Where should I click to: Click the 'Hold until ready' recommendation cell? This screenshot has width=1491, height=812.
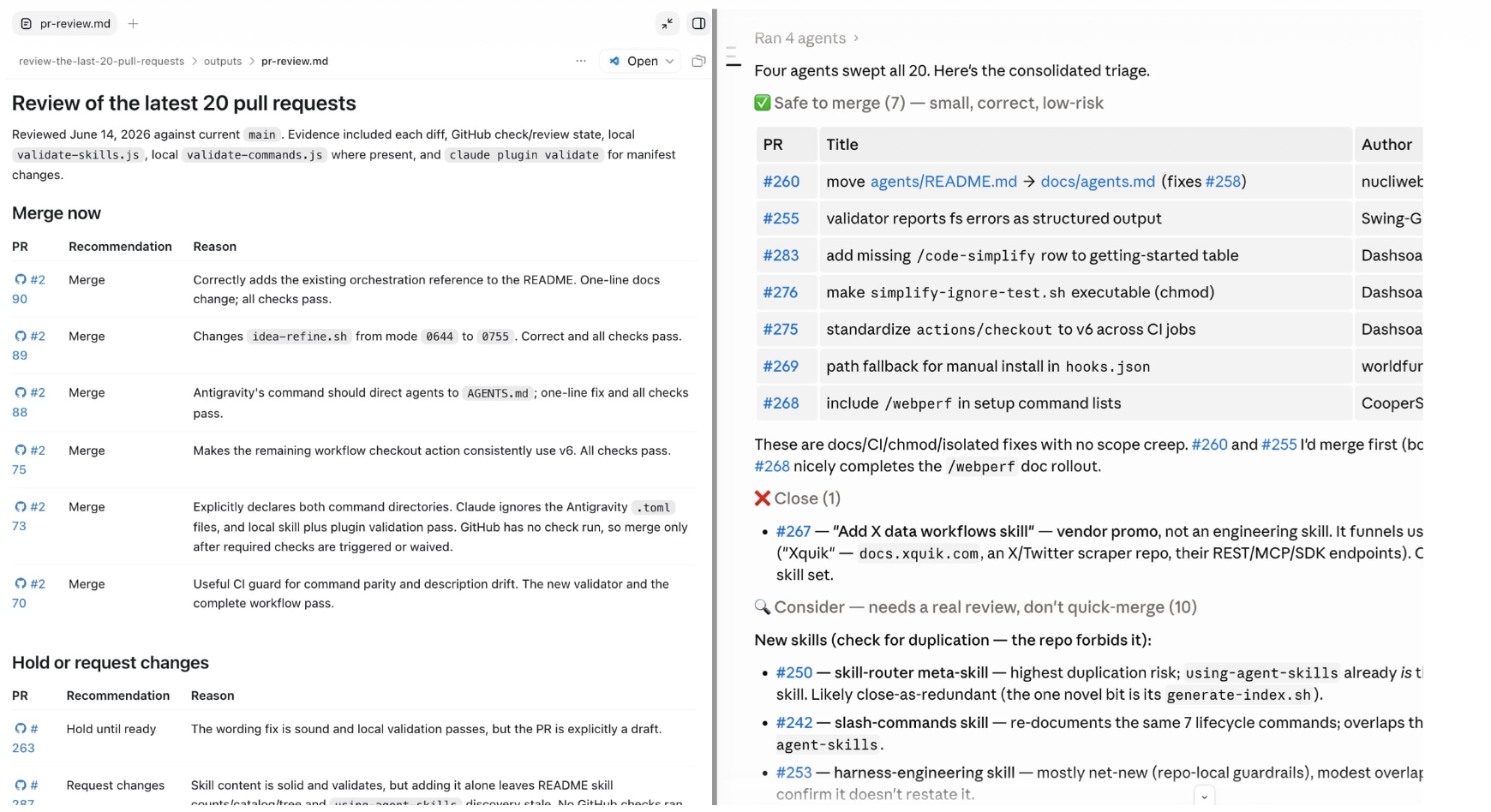(x=111, y=729)
